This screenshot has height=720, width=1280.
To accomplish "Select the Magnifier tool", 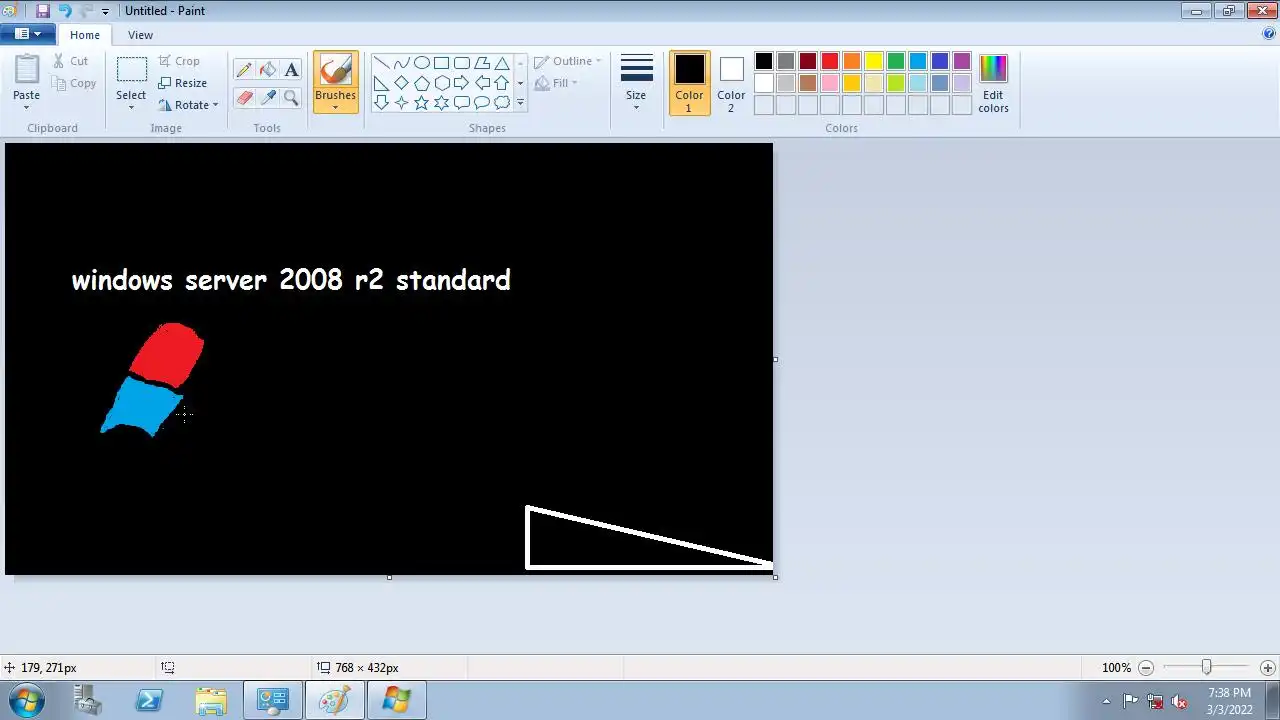I will [x=291, y=97].
